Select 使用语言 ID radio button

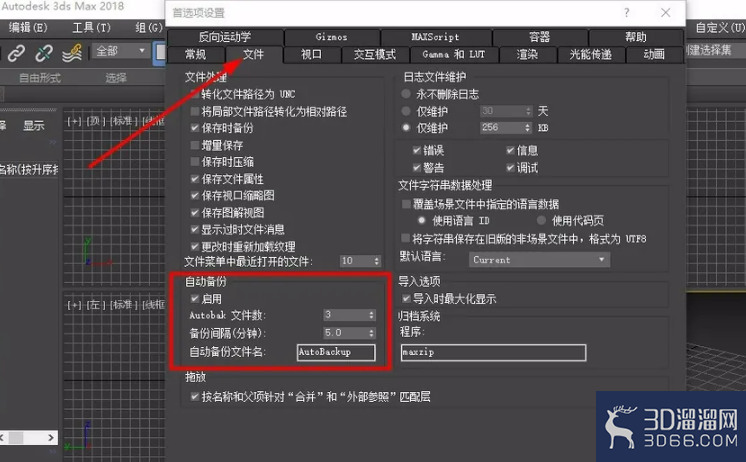coord(422,220)
